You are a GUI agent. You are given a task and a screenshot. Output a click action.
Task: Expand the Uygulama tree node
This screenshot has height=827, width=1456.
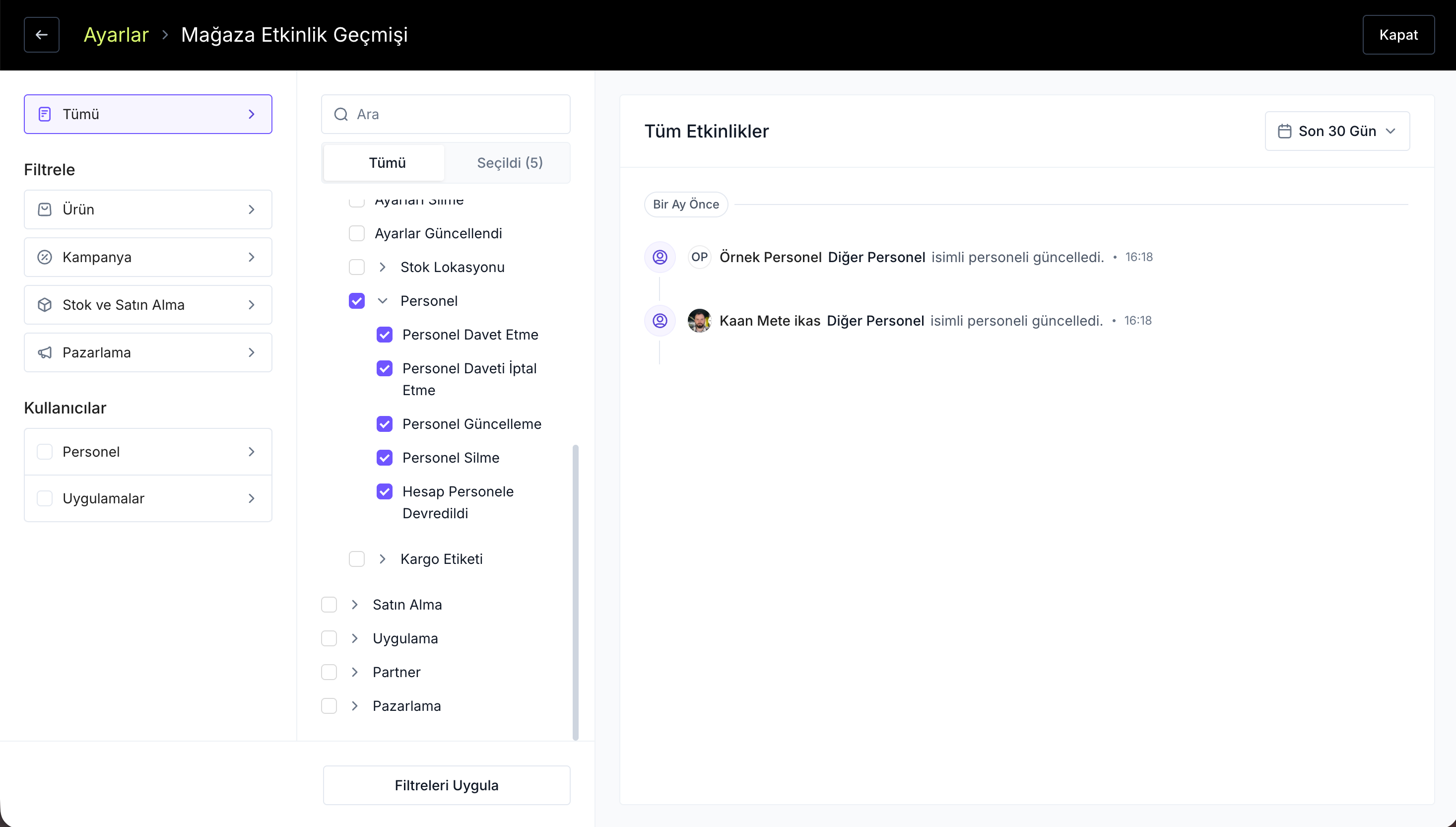point(355,638)
